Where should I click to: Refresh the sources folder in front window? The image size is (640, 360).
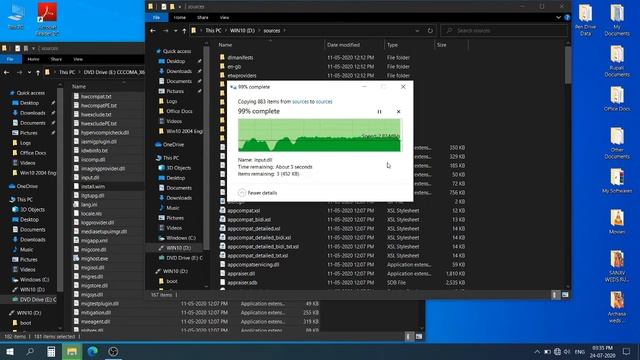pos(430,31)
